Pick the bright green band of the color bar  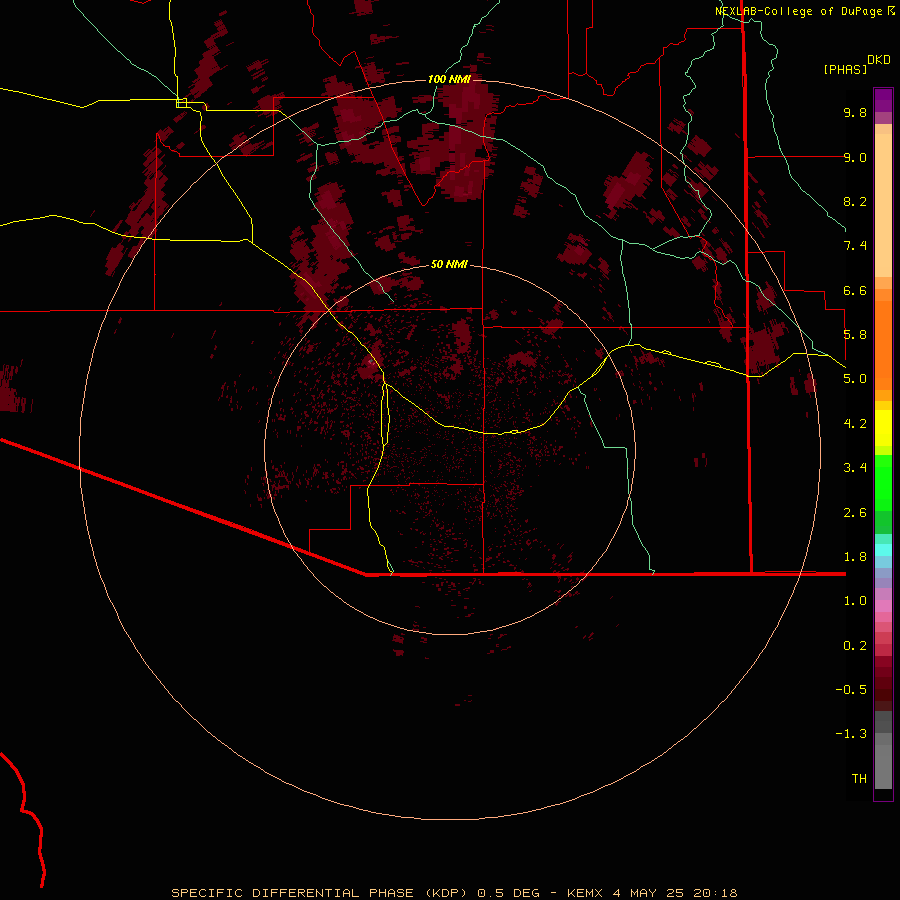click(883, 483)
